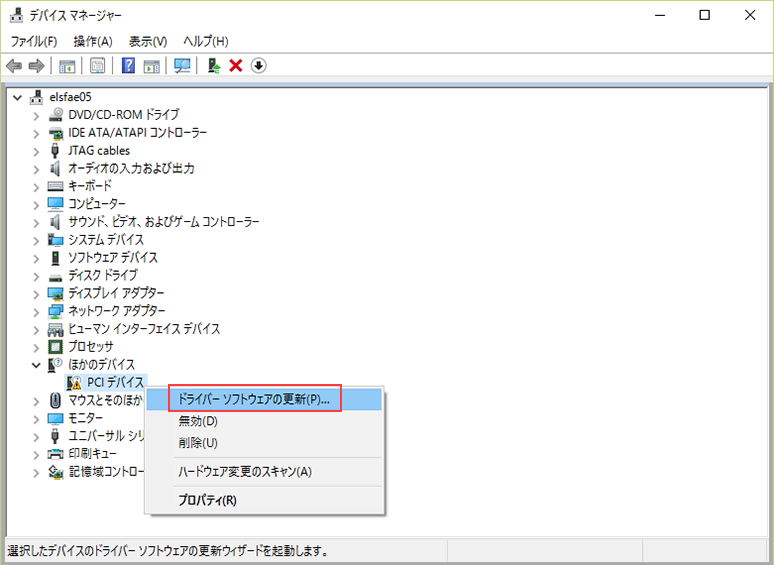Open the properties sheet toolbar icon
Screen dimensions: 774x565
(97, 66)
